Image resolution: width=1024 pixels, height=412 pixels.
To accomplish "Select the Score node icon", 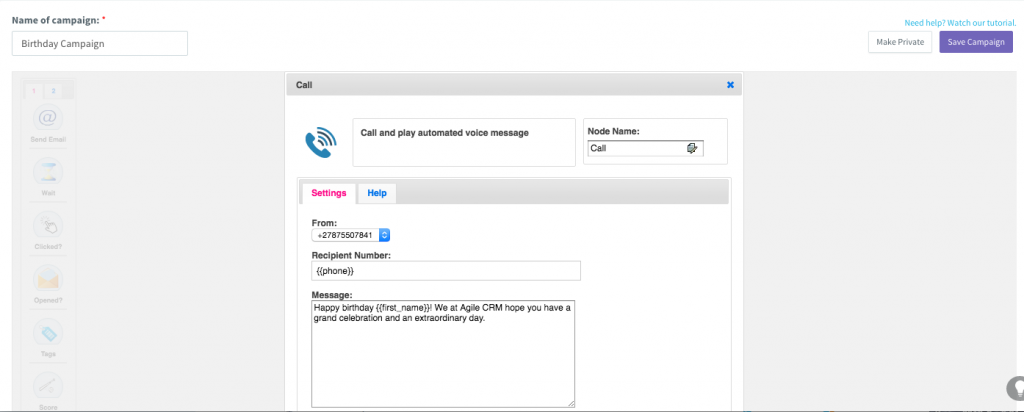I will (x=48, y=387).
